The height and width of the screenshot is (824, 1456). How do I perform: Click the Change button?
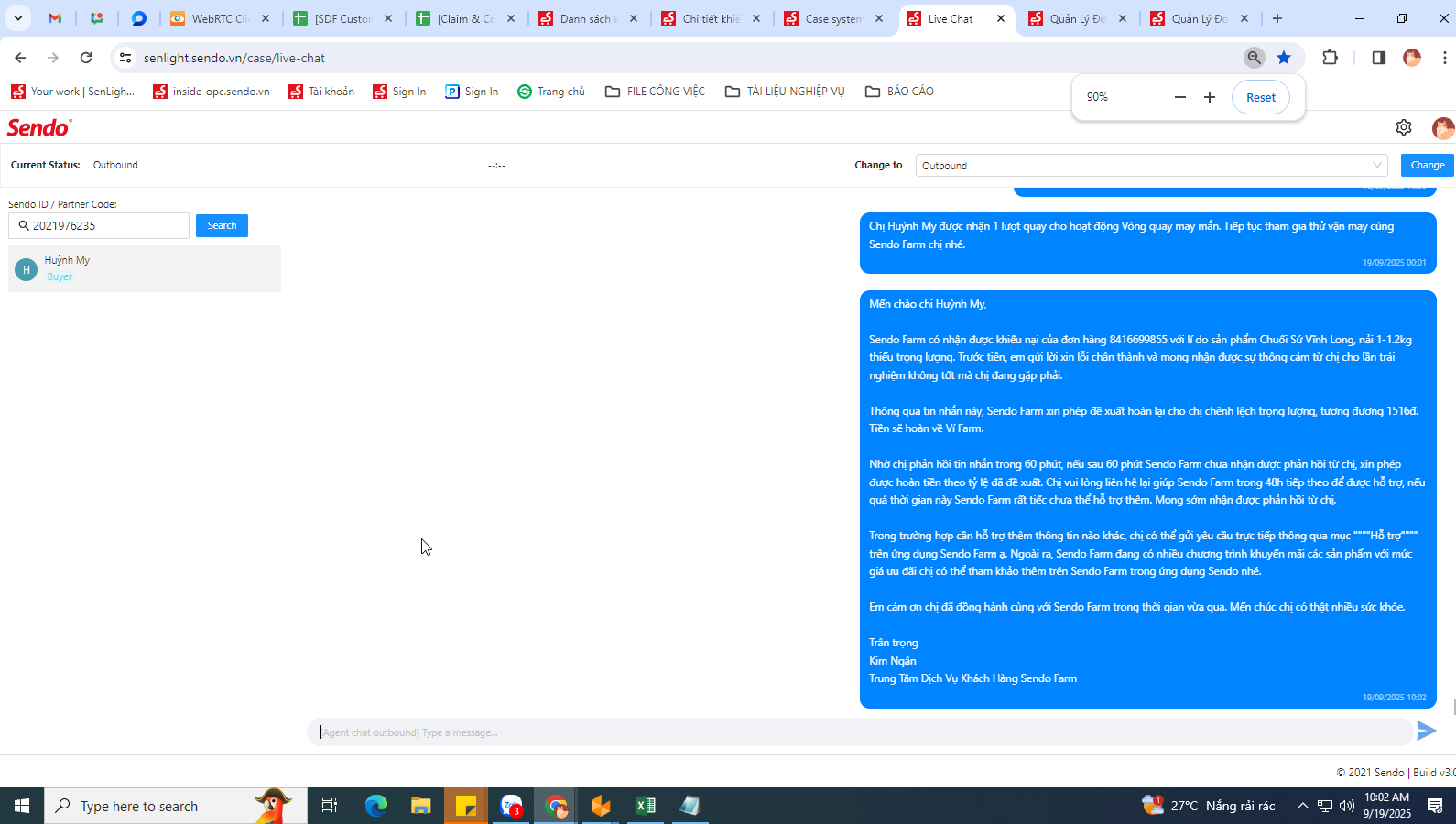pyautogui.click(x=1428, y=165)
